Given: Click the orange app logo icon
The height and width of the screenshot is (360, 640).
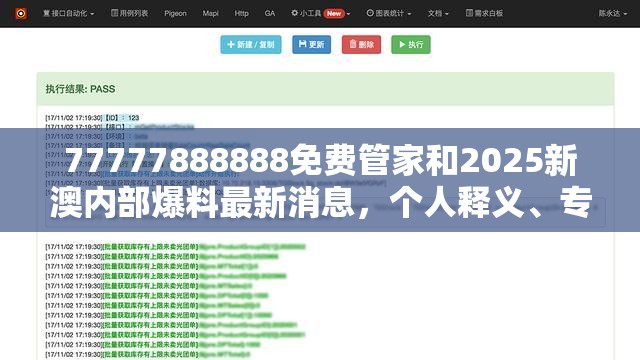Looking at the screenshot, I should tap(21, 13).
